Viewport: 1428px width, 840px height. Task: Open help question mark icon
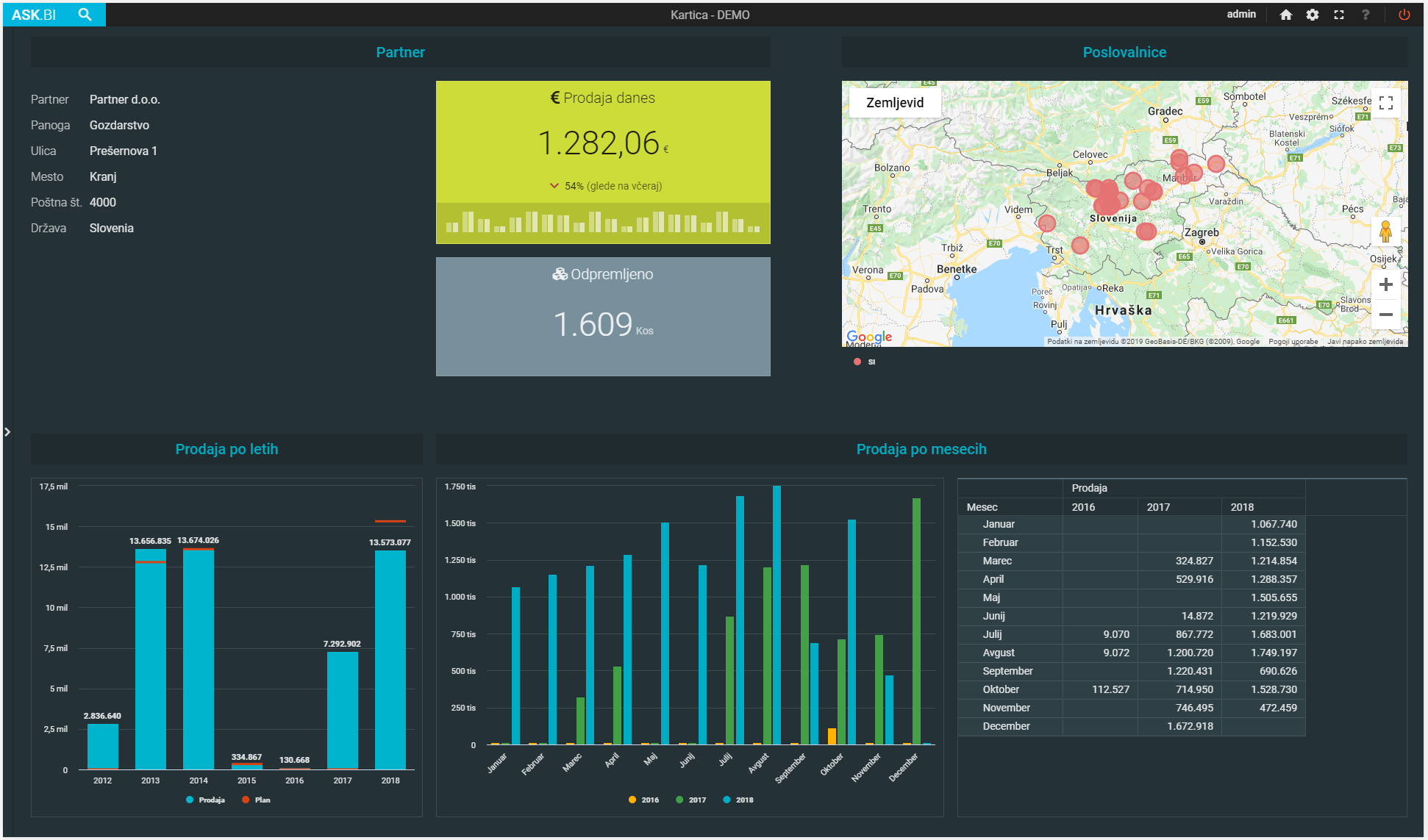coord(1365,15)
